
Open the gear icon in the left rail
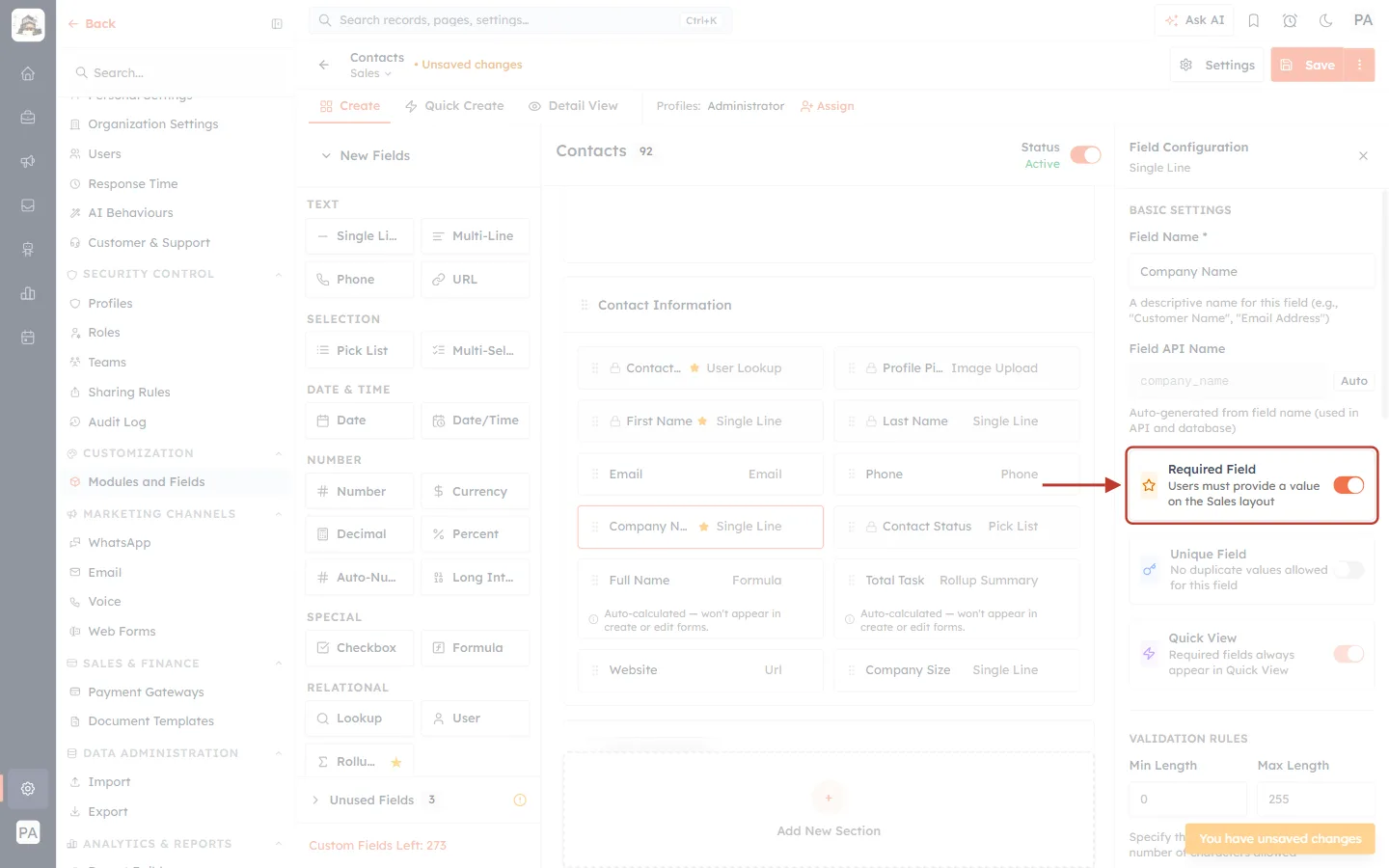pyautogui.click(x=28, y=789)
